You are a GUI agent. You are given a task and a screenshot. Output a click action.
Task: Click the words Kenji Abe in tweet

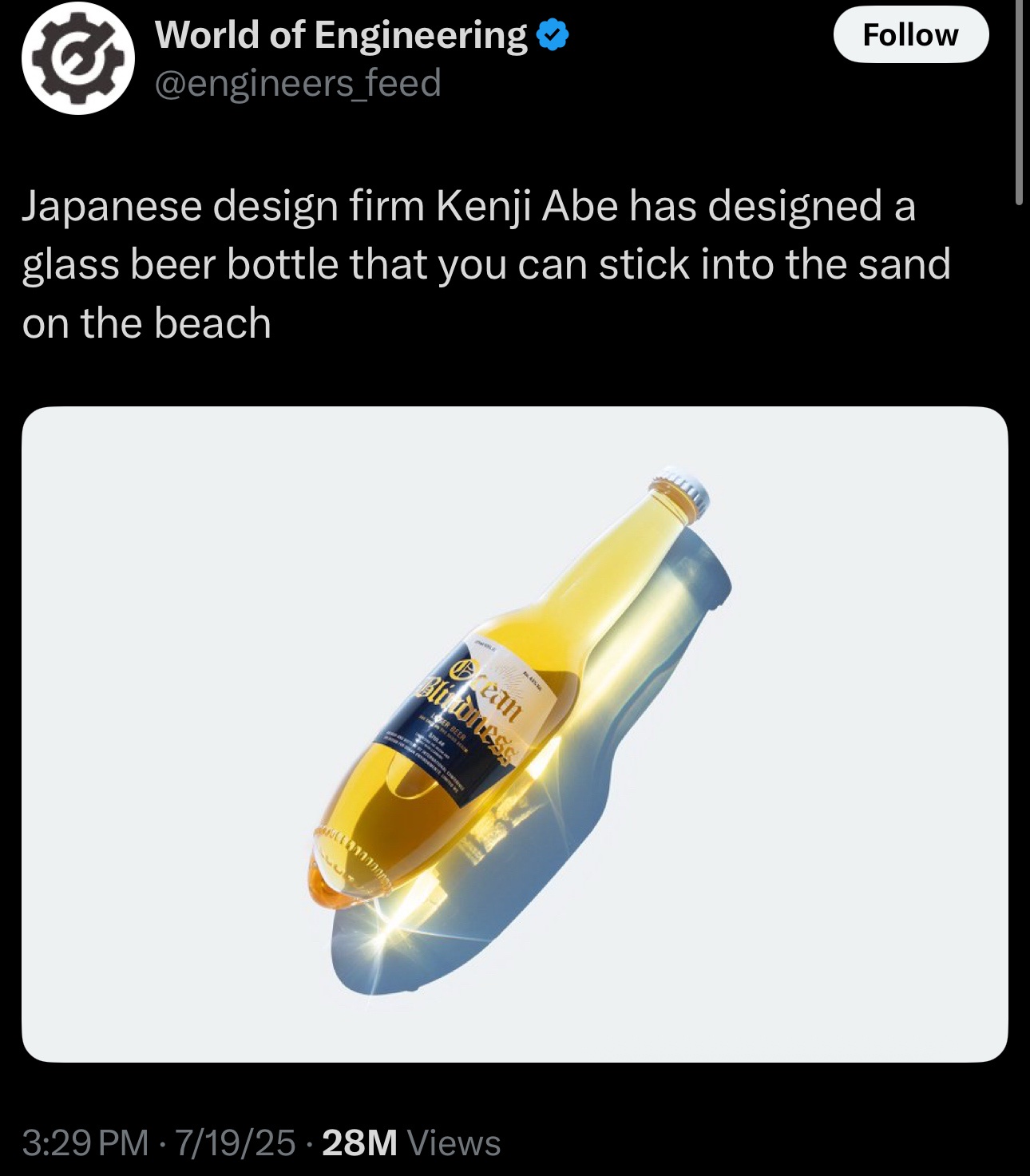(527, 206)
